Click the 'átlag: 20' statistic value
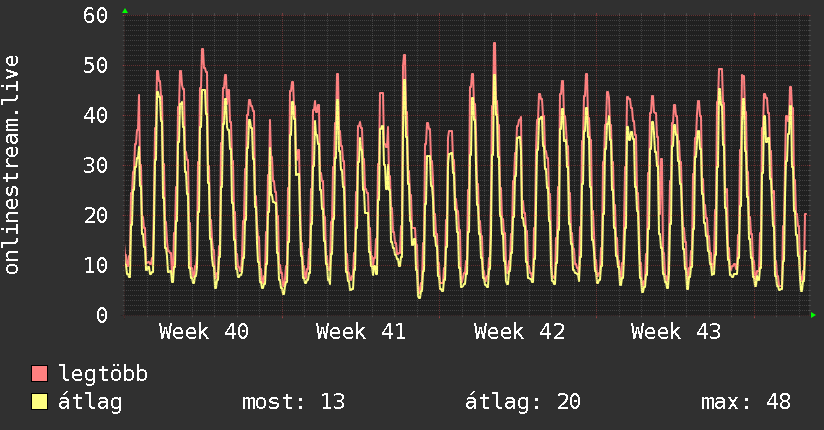The width and height of the screenshot is (824, 430). click(x=523, y=402)
